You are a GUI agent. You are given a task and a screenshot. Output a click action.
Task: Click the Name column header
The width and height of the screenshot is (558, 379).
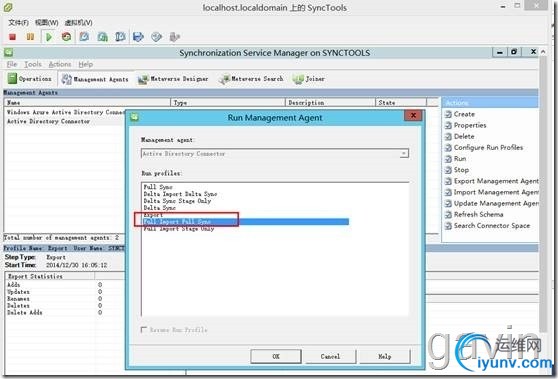click(x=87, y=102)
